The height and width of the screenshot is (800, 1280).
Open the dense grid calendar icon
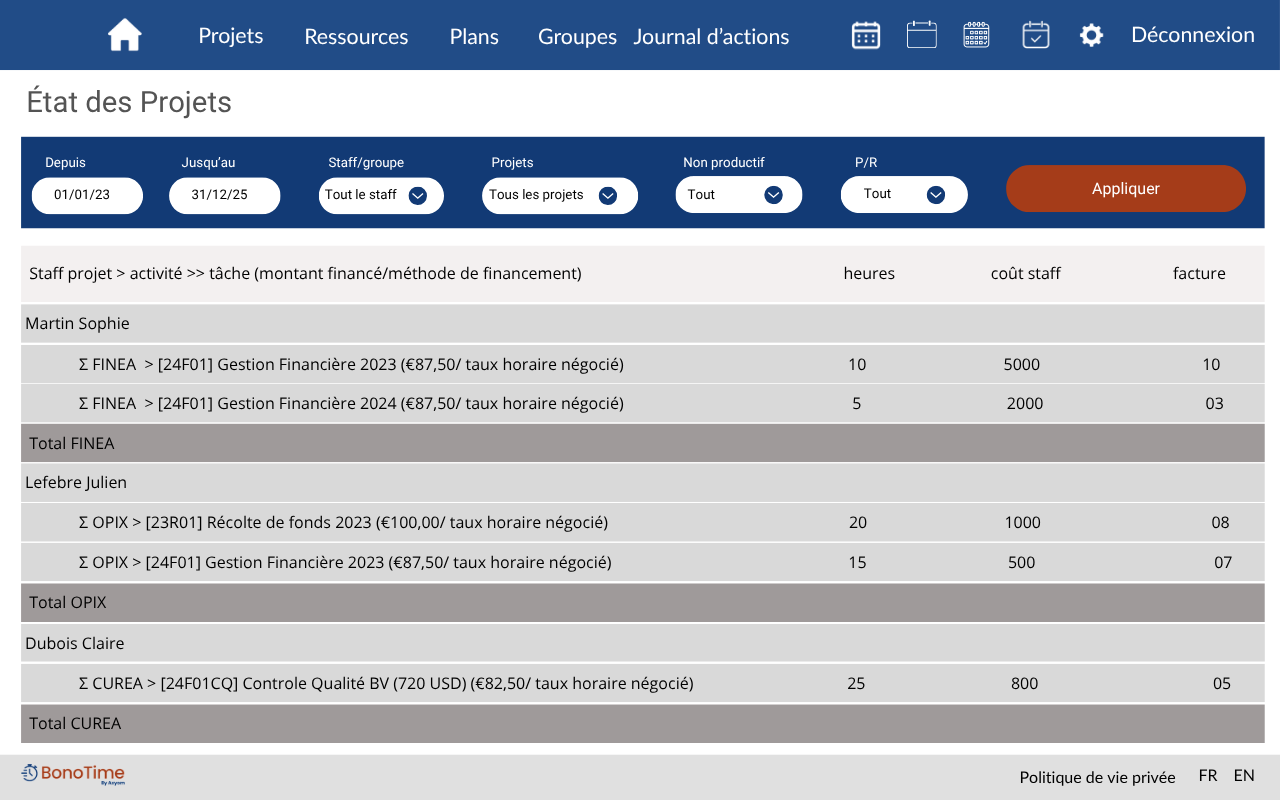[976, 35]
